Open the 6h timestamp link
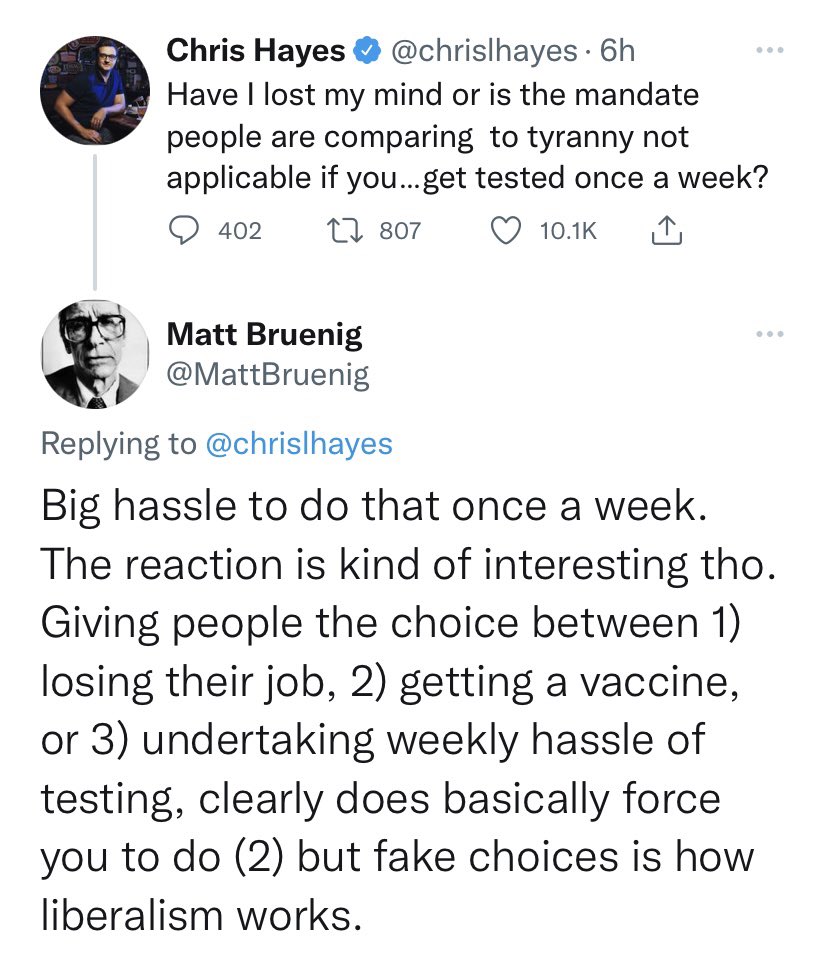The width and height of the screenshot is (828, 969). (617, 51)
